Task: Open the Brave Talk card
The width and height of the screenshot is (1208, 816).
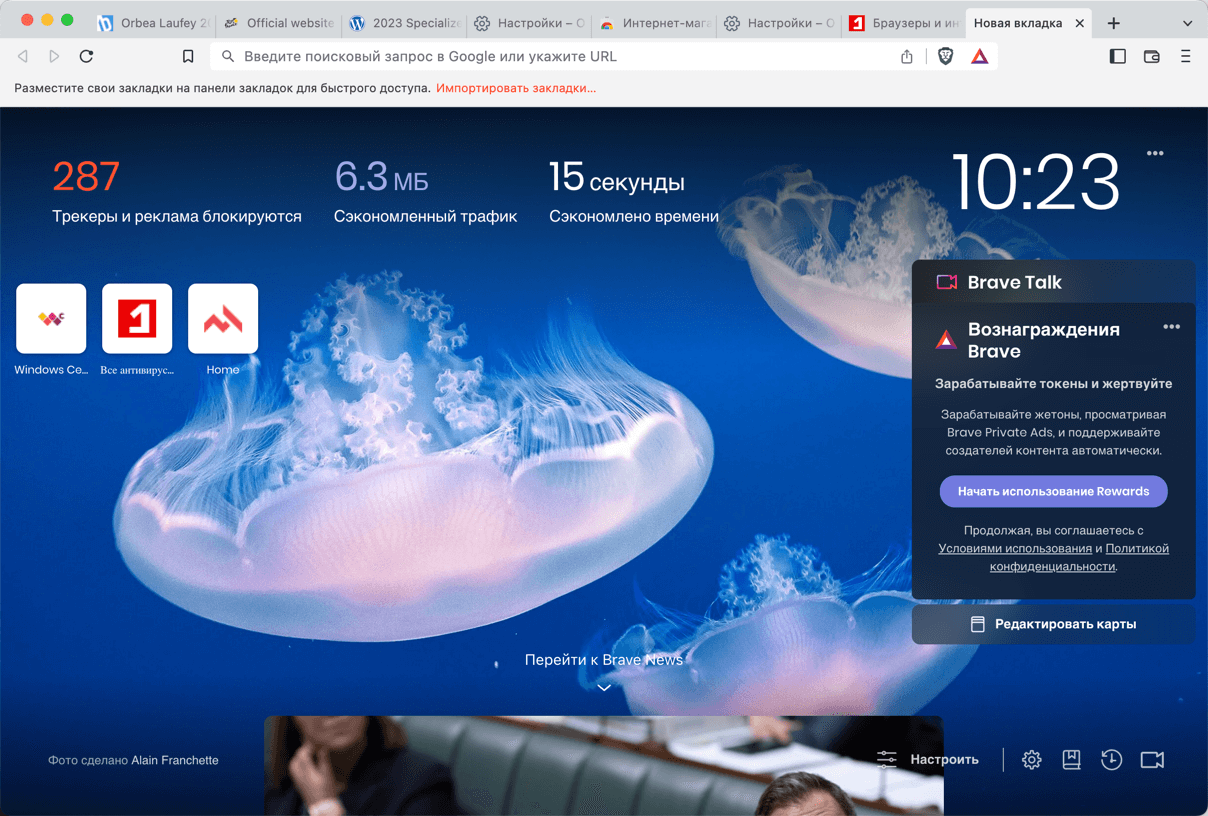Action: 1053,282
